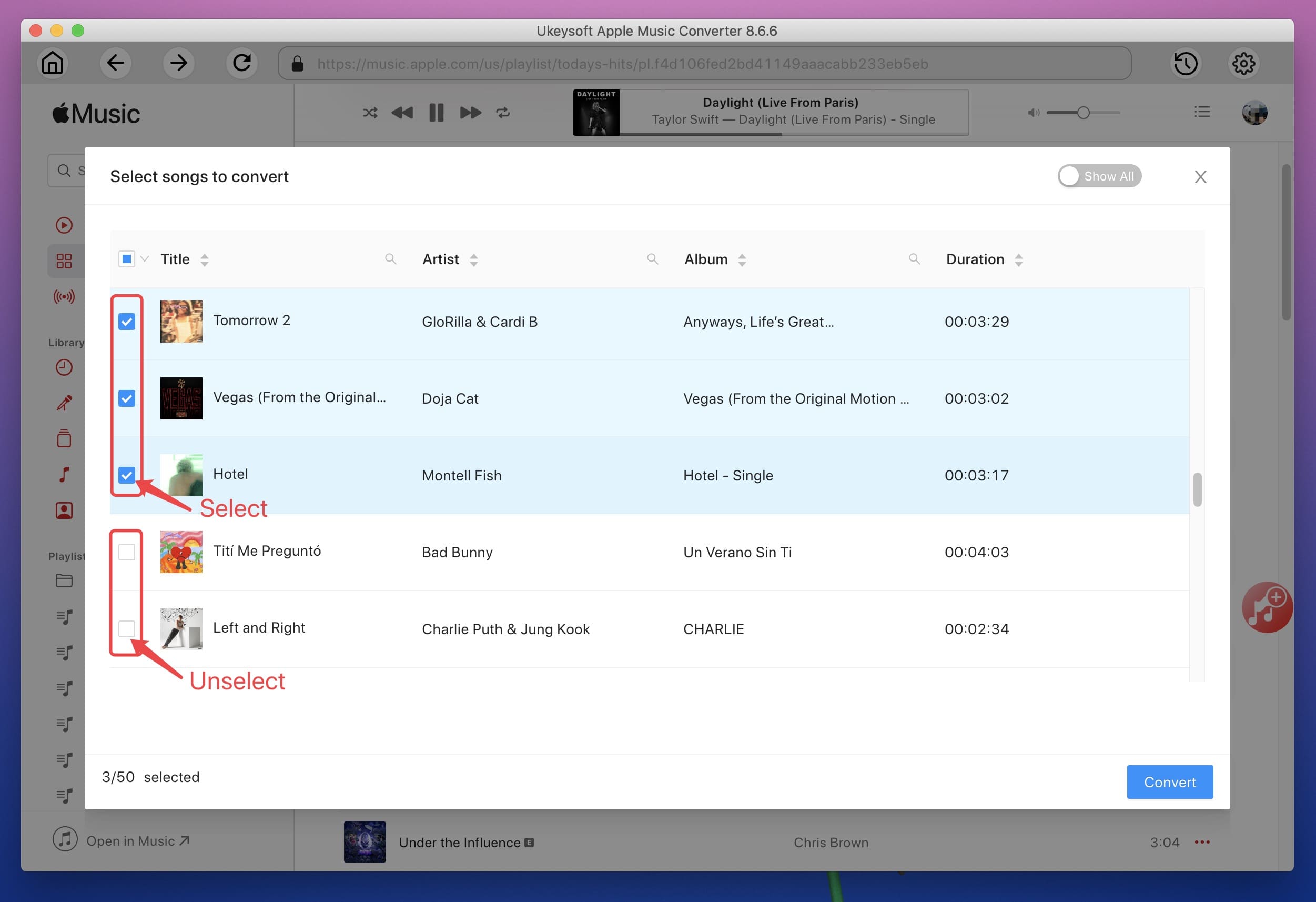Expand Artist column sort options
Screen dimensions: 1316x902
(472, 259)
